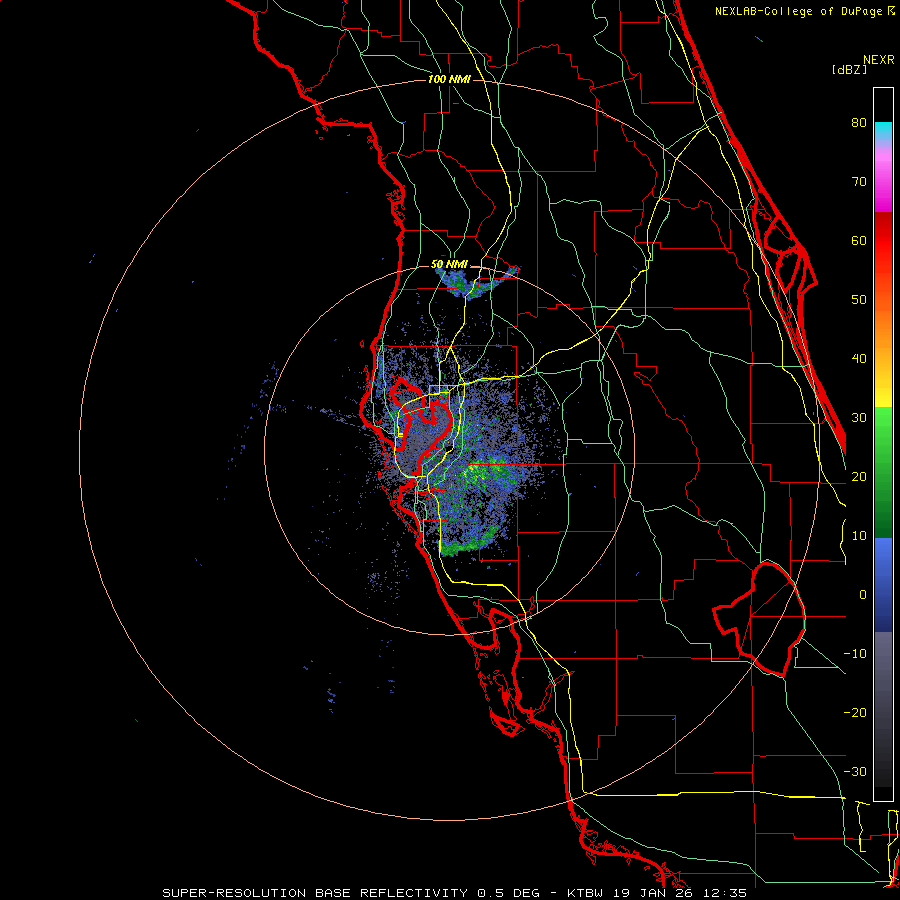Click the 30 dBZ scale value
Image resolution: width=900 pixels, height=900 pixels.
[859, 418]
